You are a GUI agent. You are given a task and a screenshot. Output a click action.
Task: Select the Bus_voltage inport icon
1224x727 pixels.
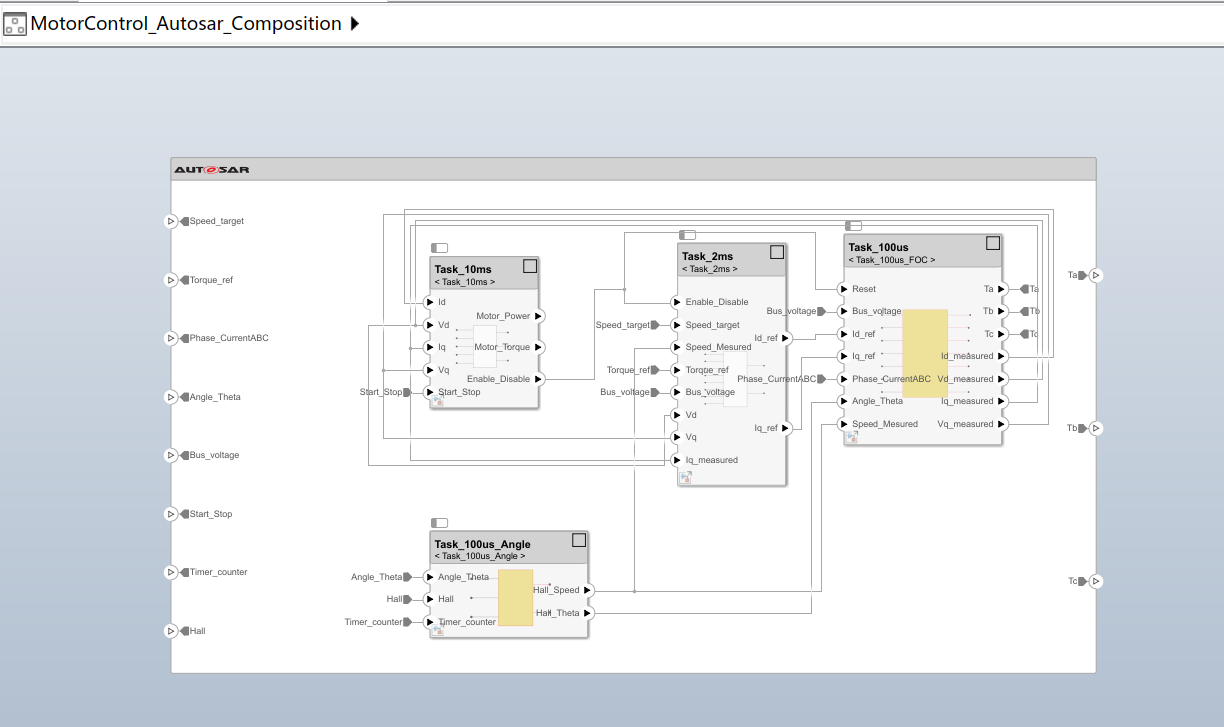coord(170,455)
